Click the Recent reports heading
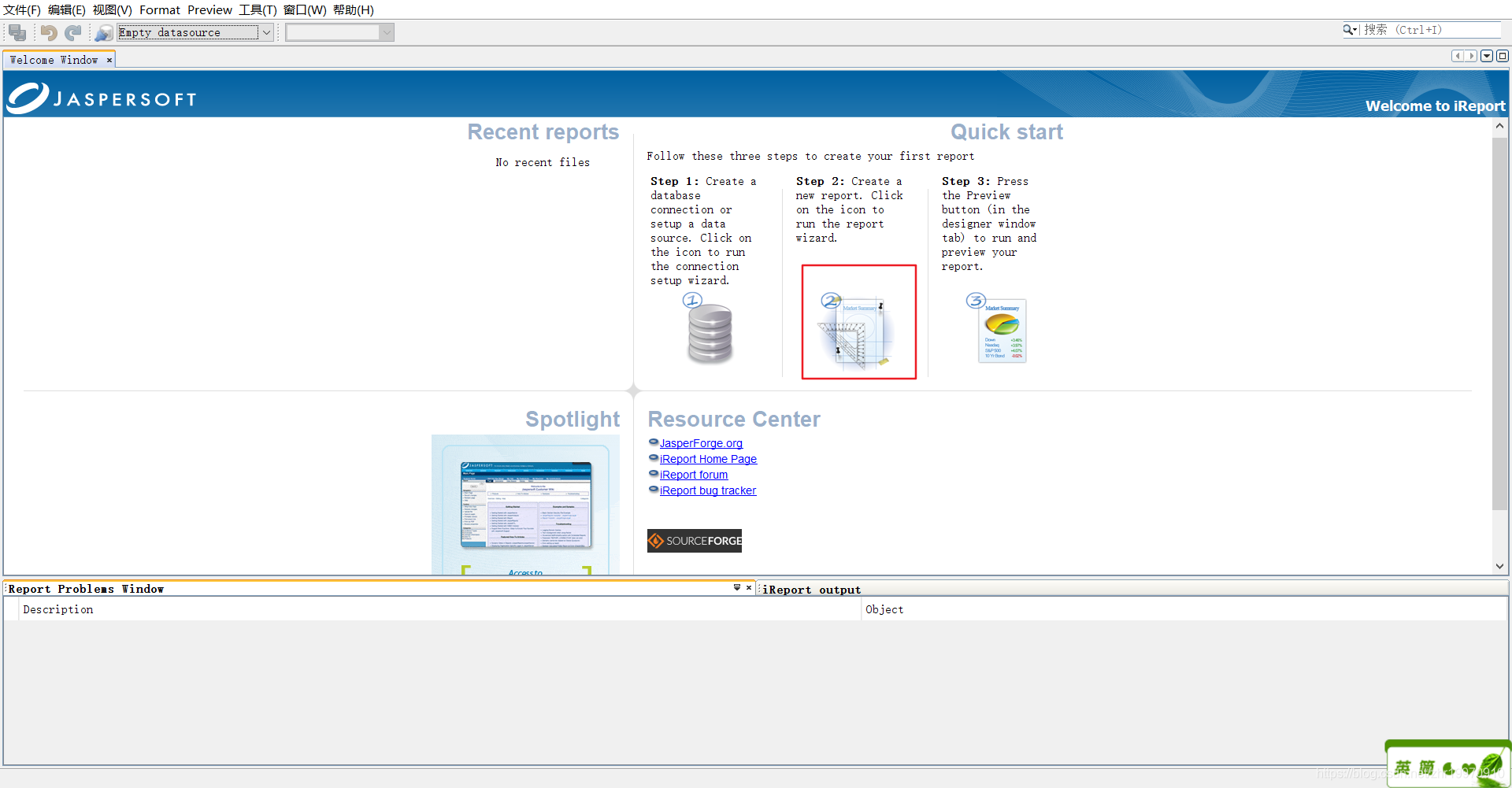Image resolution: width=1512 pixels, height=788 pixels. pos(543,131)
